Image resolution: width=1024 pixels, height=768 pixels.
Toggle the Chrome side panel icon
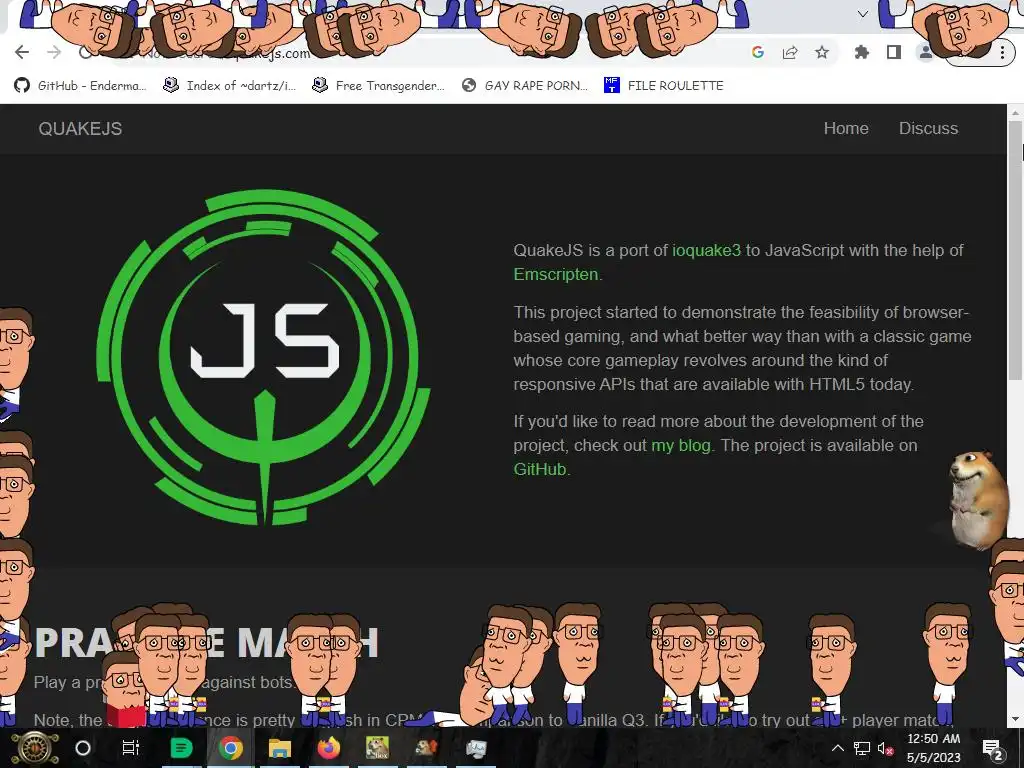pos(893,52)
